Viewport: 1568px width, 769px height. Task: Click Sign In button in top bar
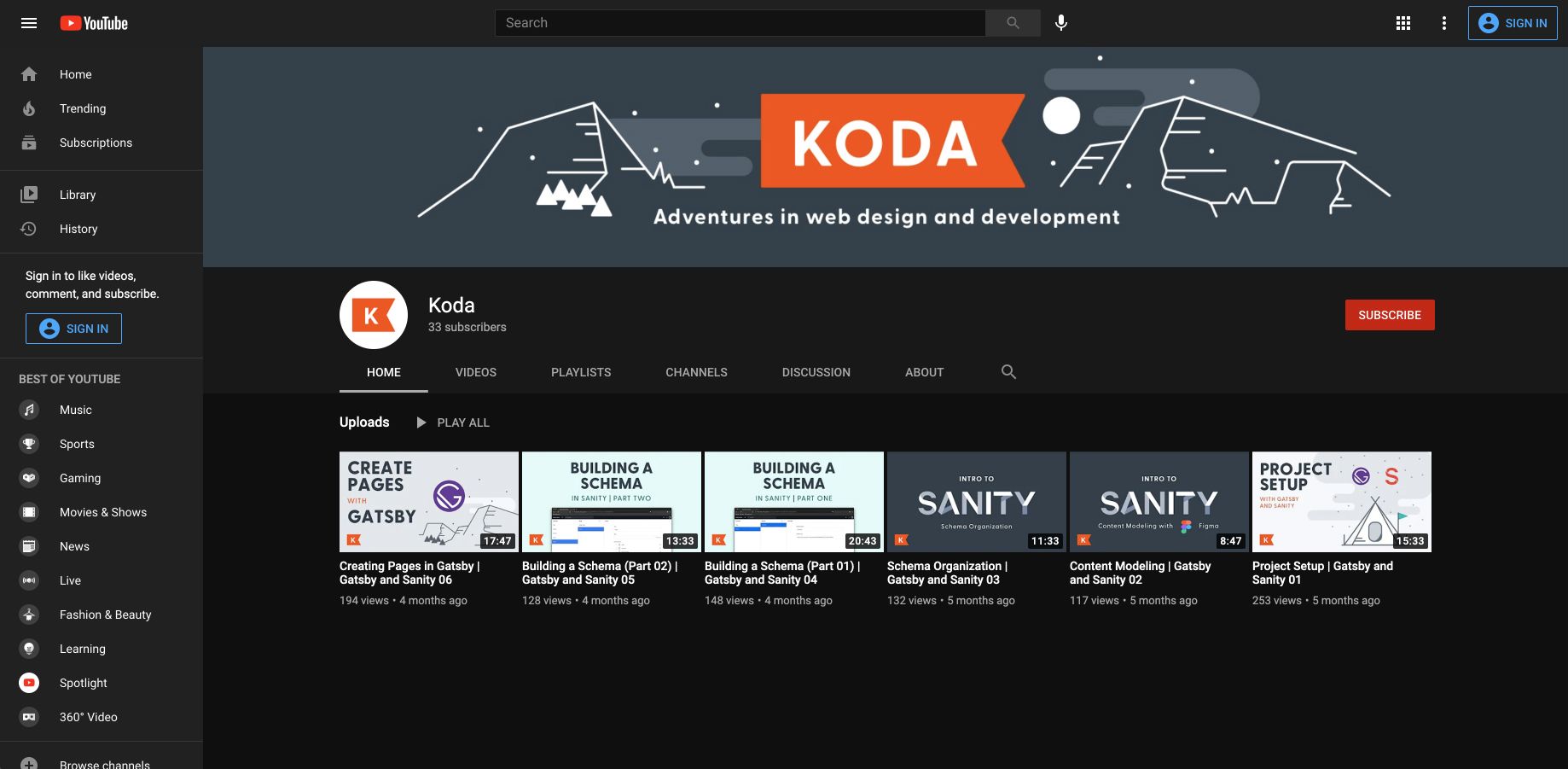tap(1513, 23)
